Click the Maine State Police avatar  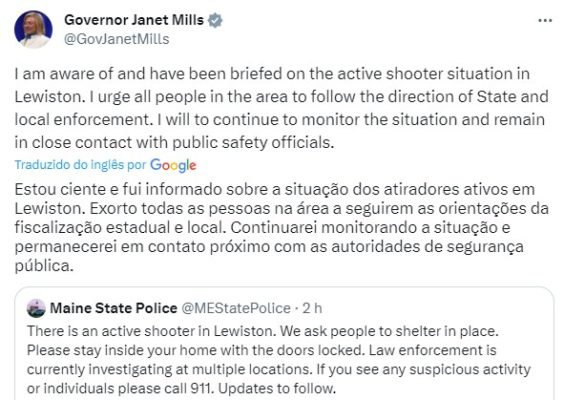tap(36, 308)
